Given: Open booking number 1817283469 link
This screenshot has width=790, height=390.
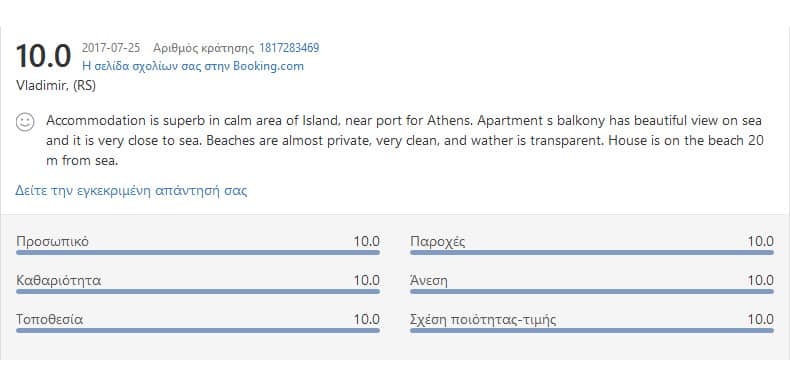Looking at the screenshot, I should click(289, 48).
